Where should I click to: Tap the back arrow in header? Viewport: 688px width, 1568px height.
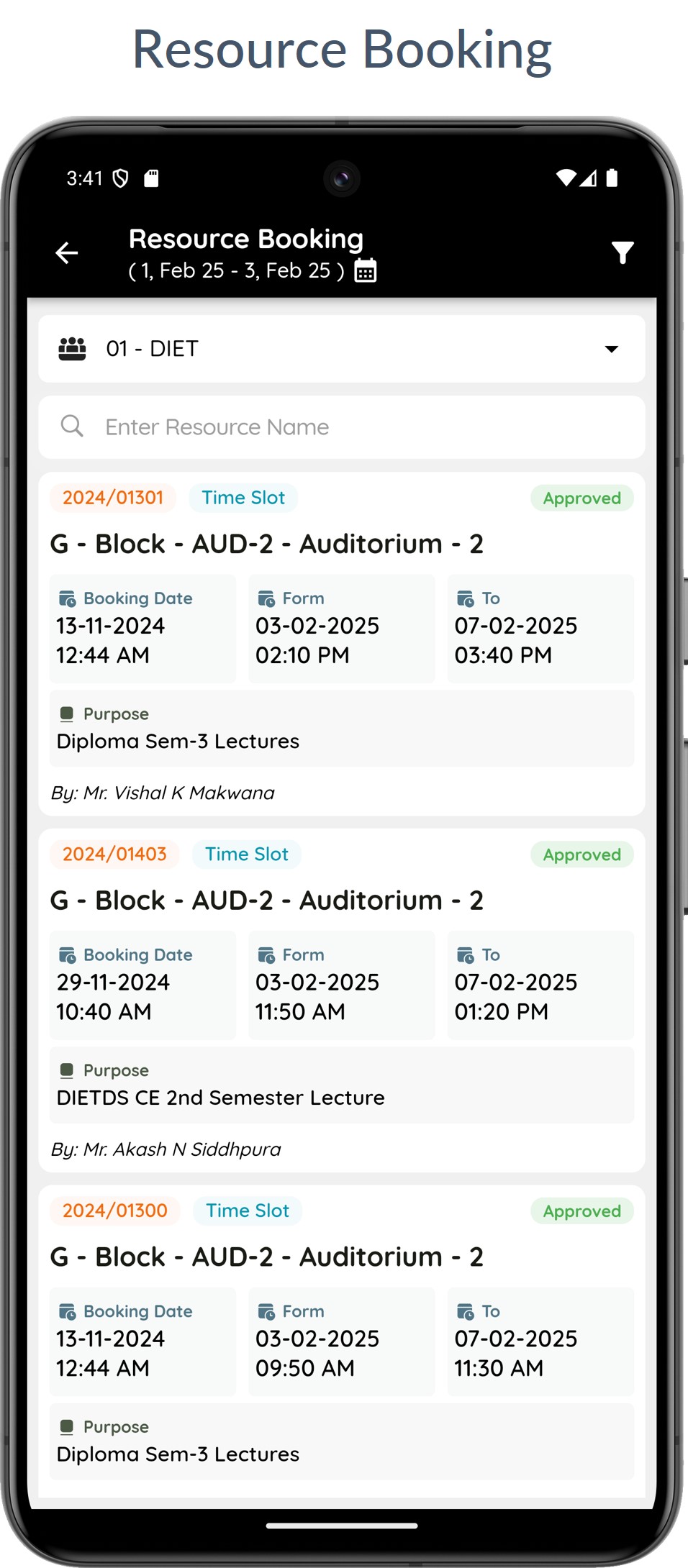point(67,252)
